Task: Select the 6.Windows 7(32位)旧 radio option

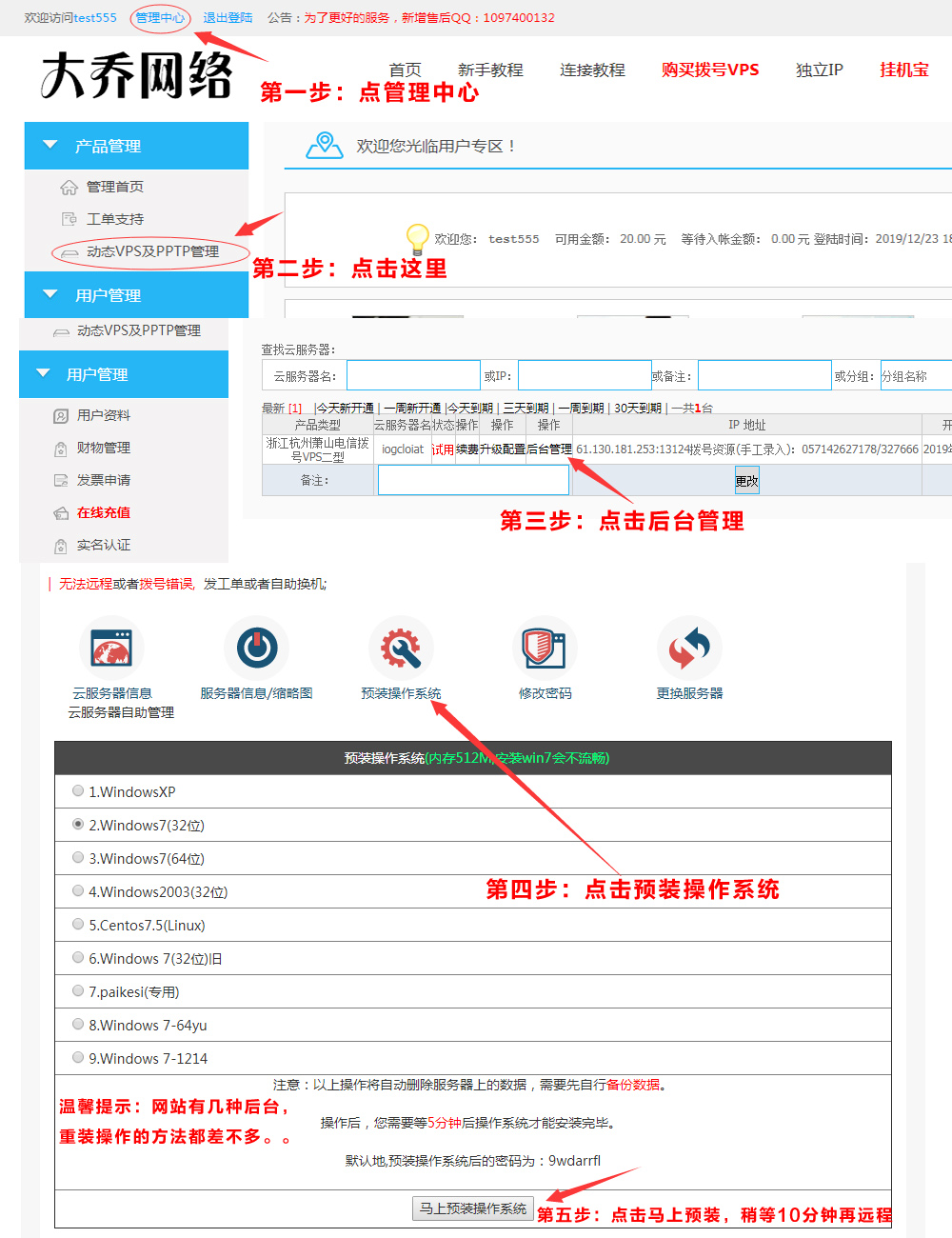Action: click(x=78, y=957)
